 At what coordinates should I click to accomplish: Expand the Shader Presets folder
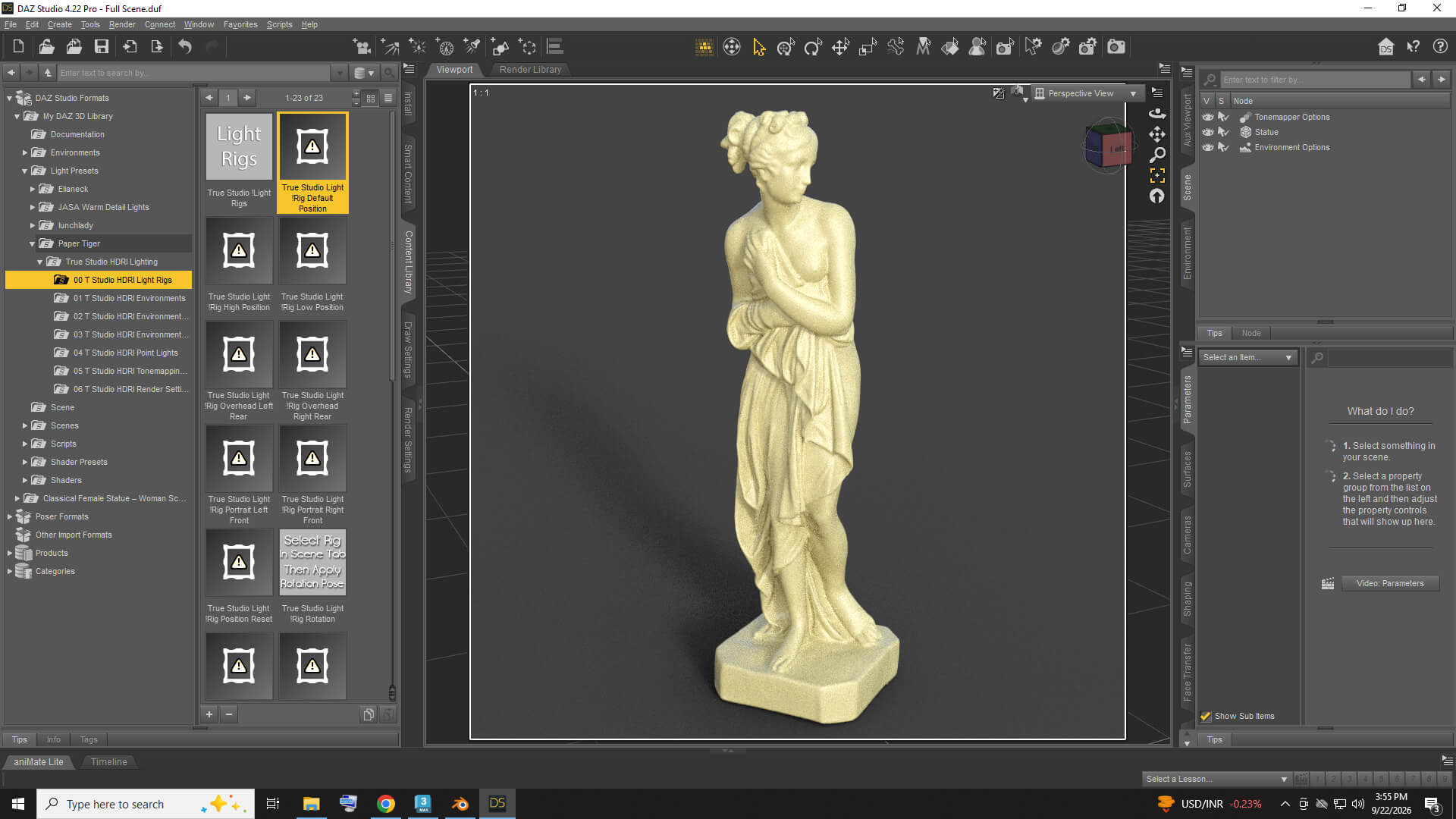click(25, 462)
